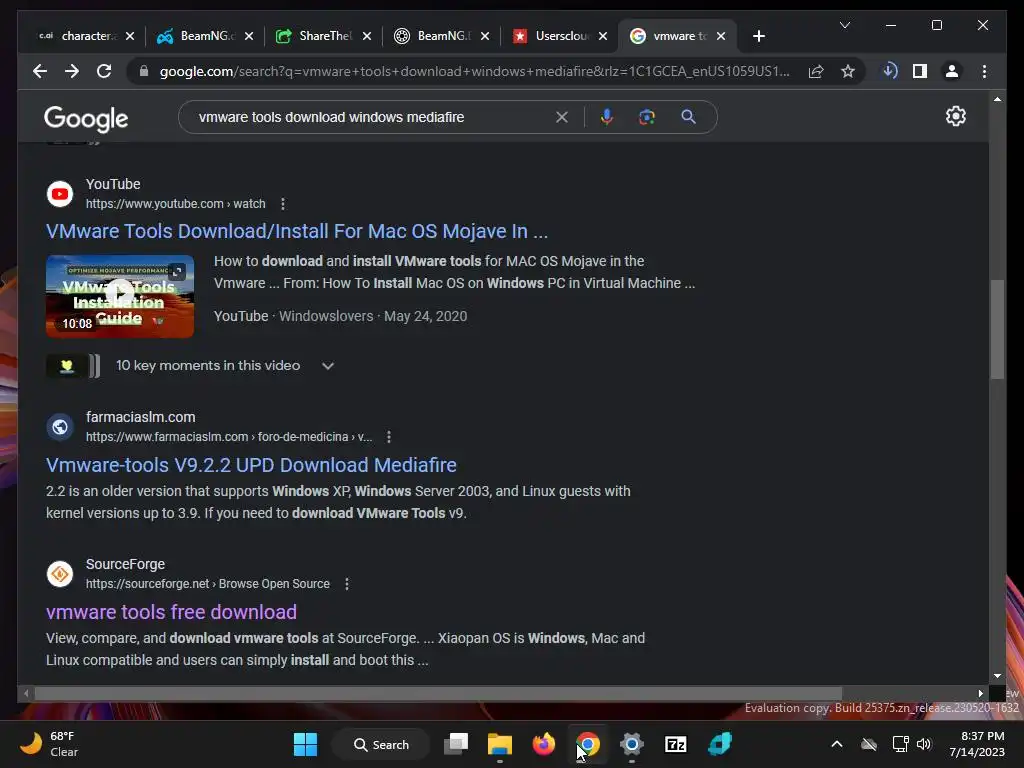The width and height of the screenshot is (1024, 768).
Task: Open options for the YouTube result
Action: [x=283, y=204]
